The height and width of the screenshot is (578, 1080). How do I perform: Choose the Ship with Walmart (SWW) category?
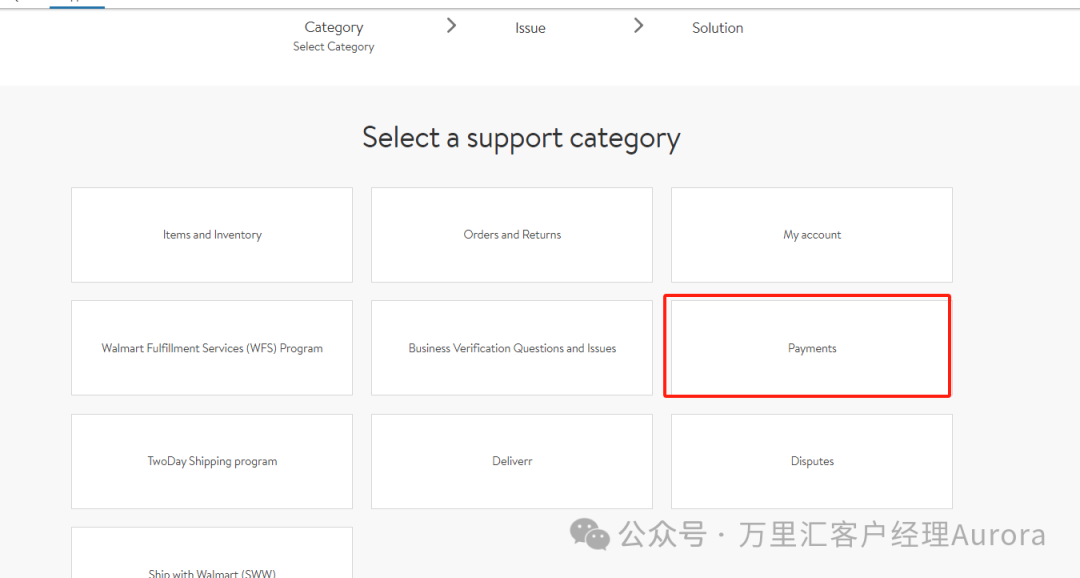(x=211, y=553)
